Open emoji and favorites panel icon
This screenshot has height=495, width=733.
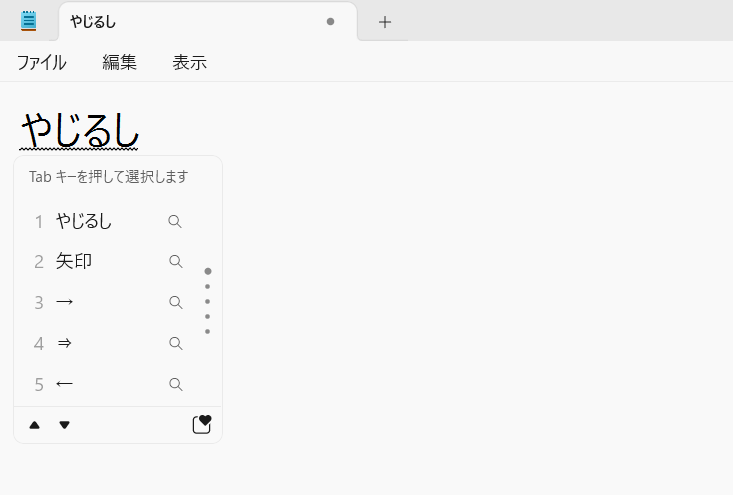click(202, 424)
